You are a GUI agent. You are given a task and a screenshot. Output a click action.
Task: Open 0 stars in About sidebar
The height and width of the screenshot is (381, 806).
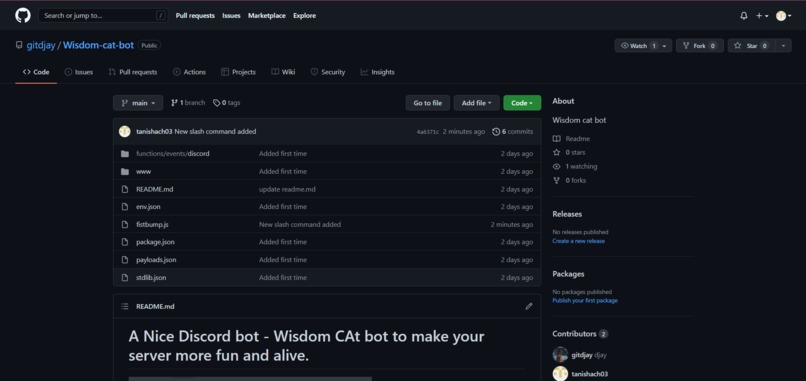[x=569, y=153]
